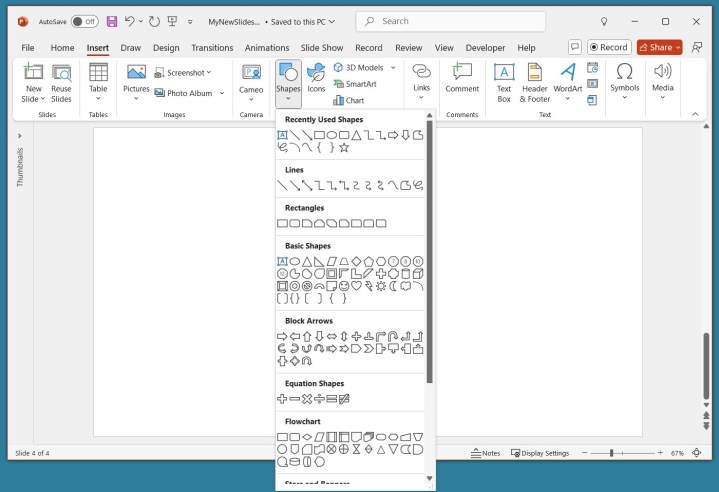Image resolution: width=719 pixels, height=492 pixels.
Task: Toggle the AutoSave switch
Action: coord(84,21)
